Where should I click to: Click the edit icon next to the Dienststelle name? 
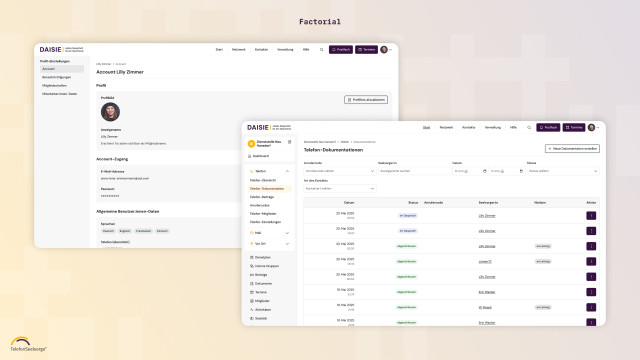coord(289,142)
